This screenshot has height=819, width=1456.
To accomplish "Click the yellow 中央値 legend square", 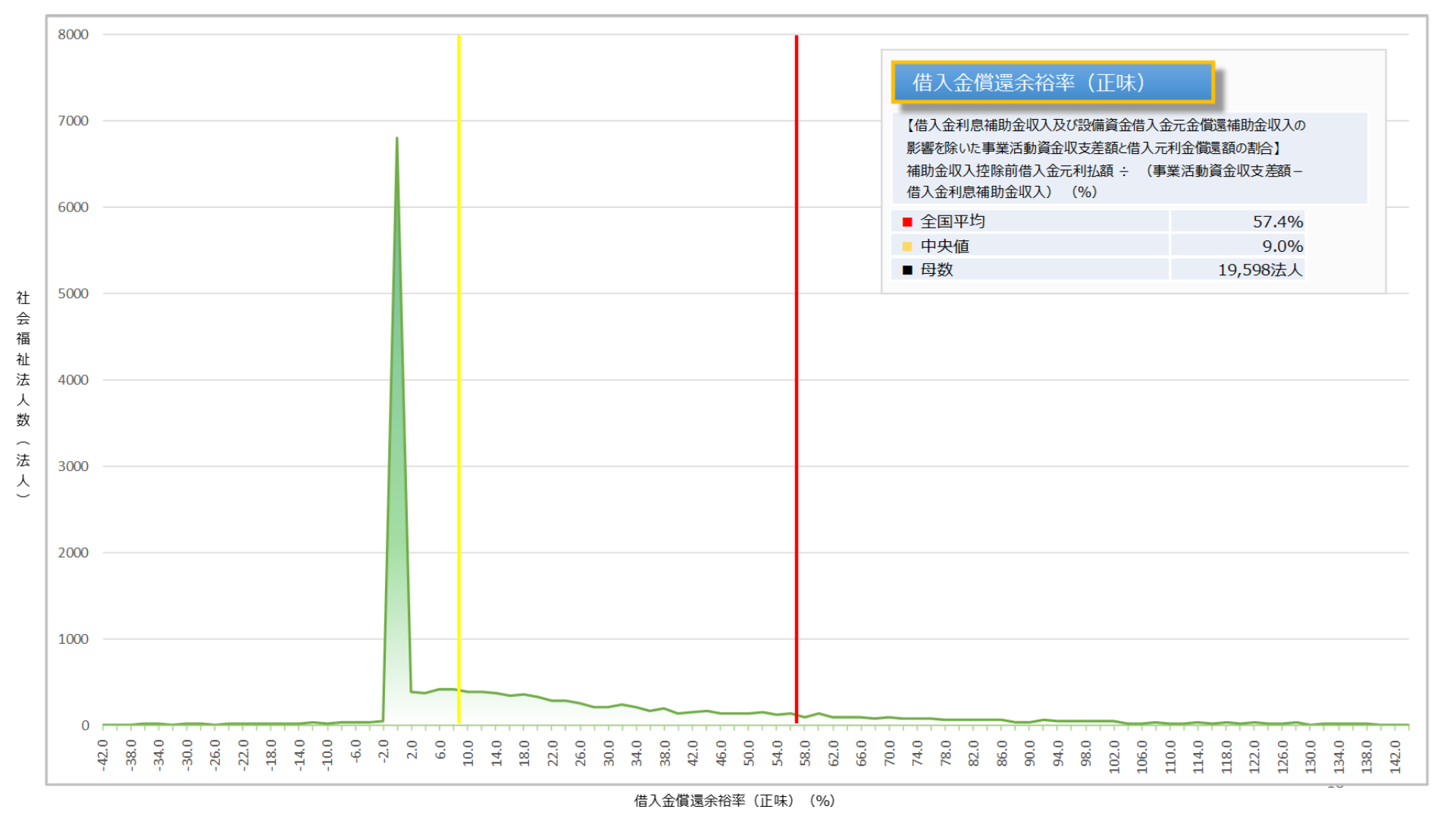I will (x=907, y=246).
